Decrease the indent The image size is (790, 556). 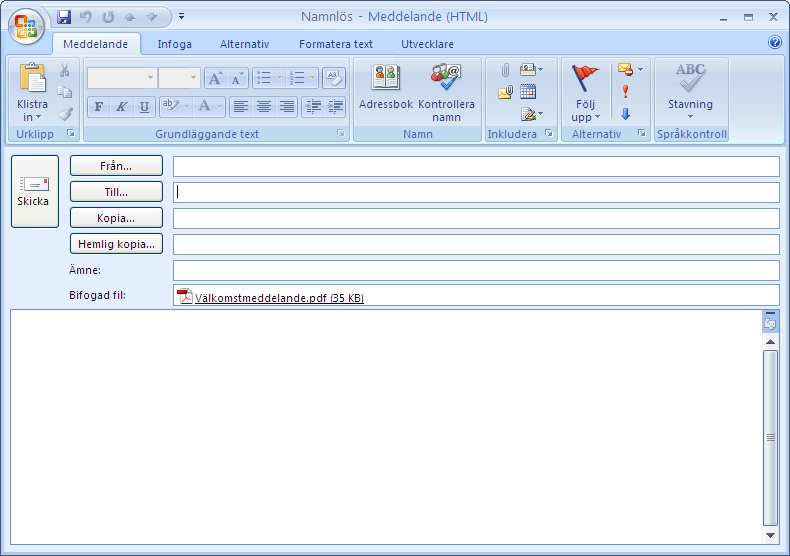pos(313,107)
